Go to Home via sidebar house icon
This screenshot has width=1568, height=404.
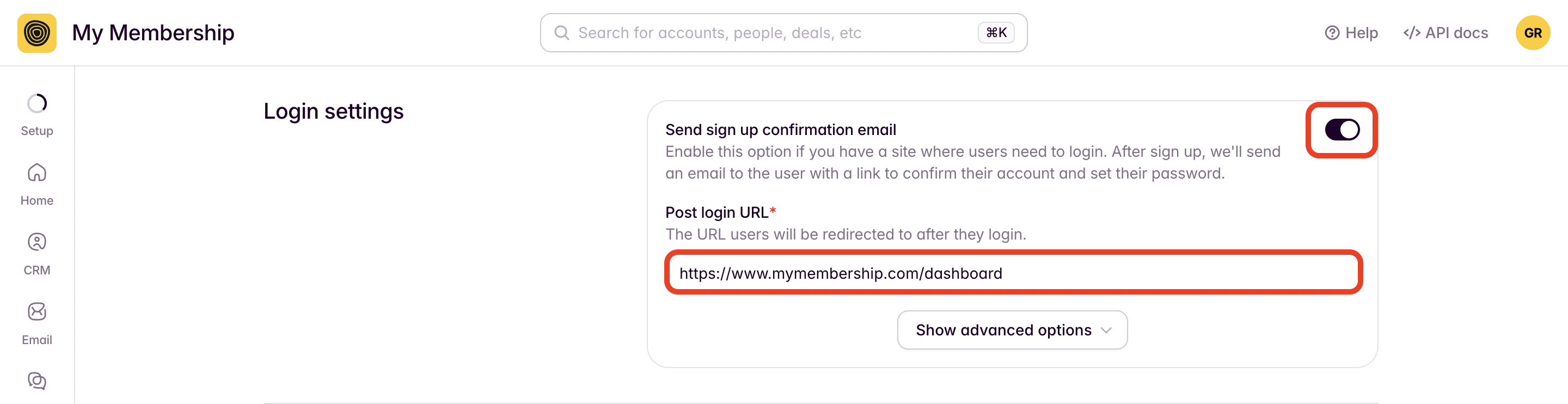pyautogui.click(x=36, y=173)
